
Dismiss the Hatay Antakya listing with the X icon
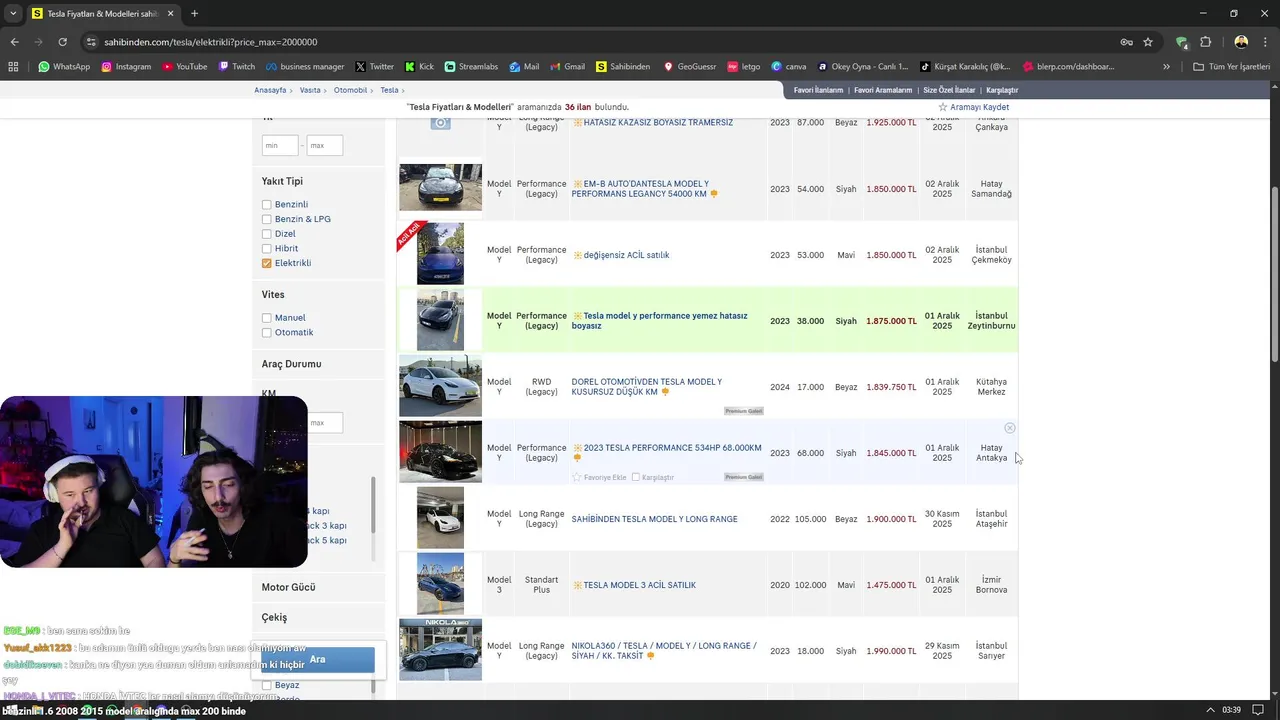(x=1010, y=428)
